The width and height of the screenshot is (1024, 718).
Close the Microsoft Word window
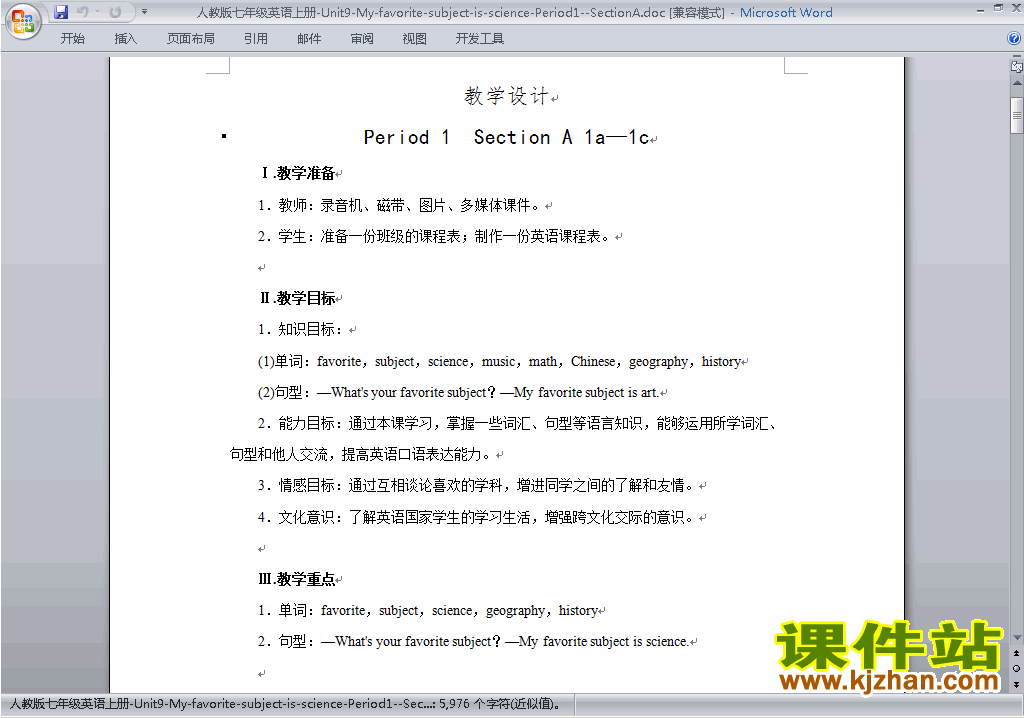click(x=1016, y=8)
